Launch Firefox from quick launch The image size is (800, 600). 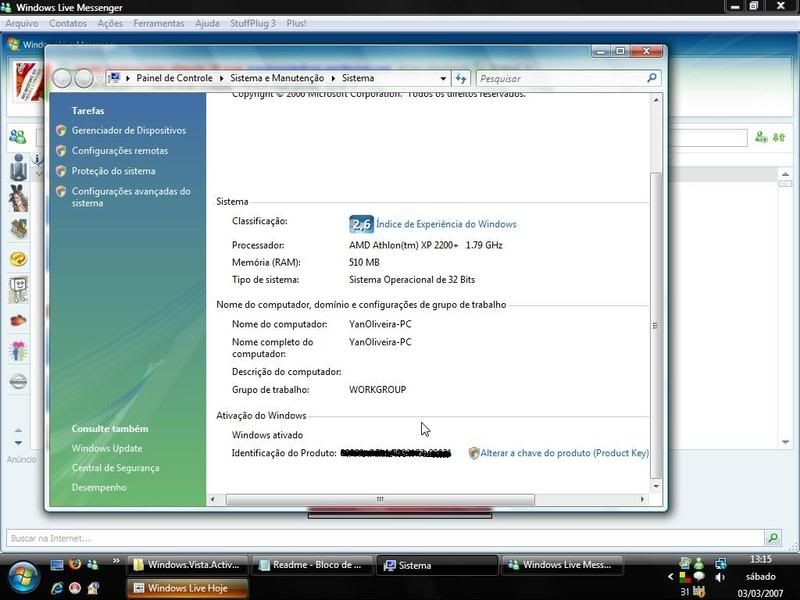coord(75,564)
